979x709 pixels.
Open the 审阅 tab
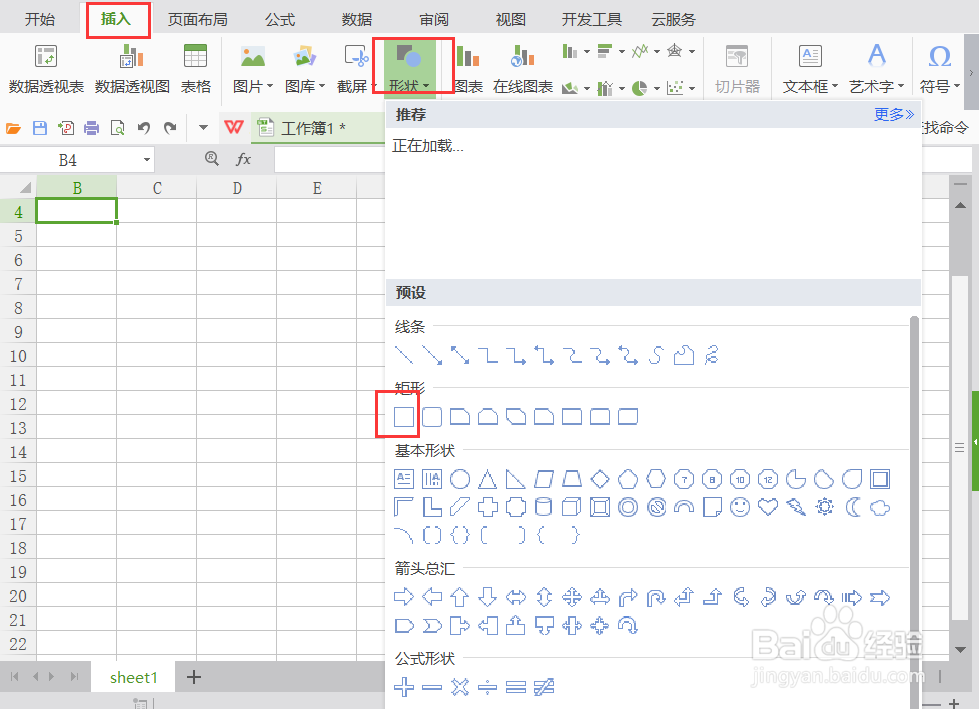(434, 19)
